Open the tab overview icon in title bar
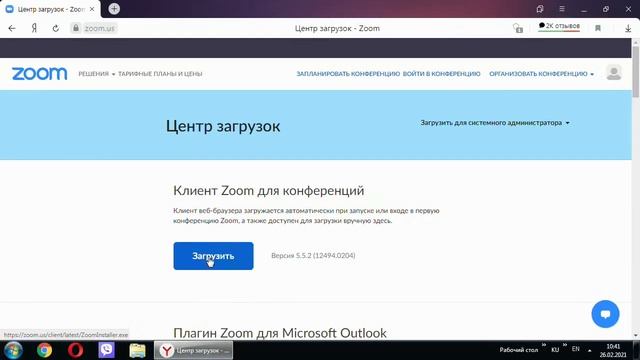The width and height of the screenshot is (640, 360). click(540, 9)
